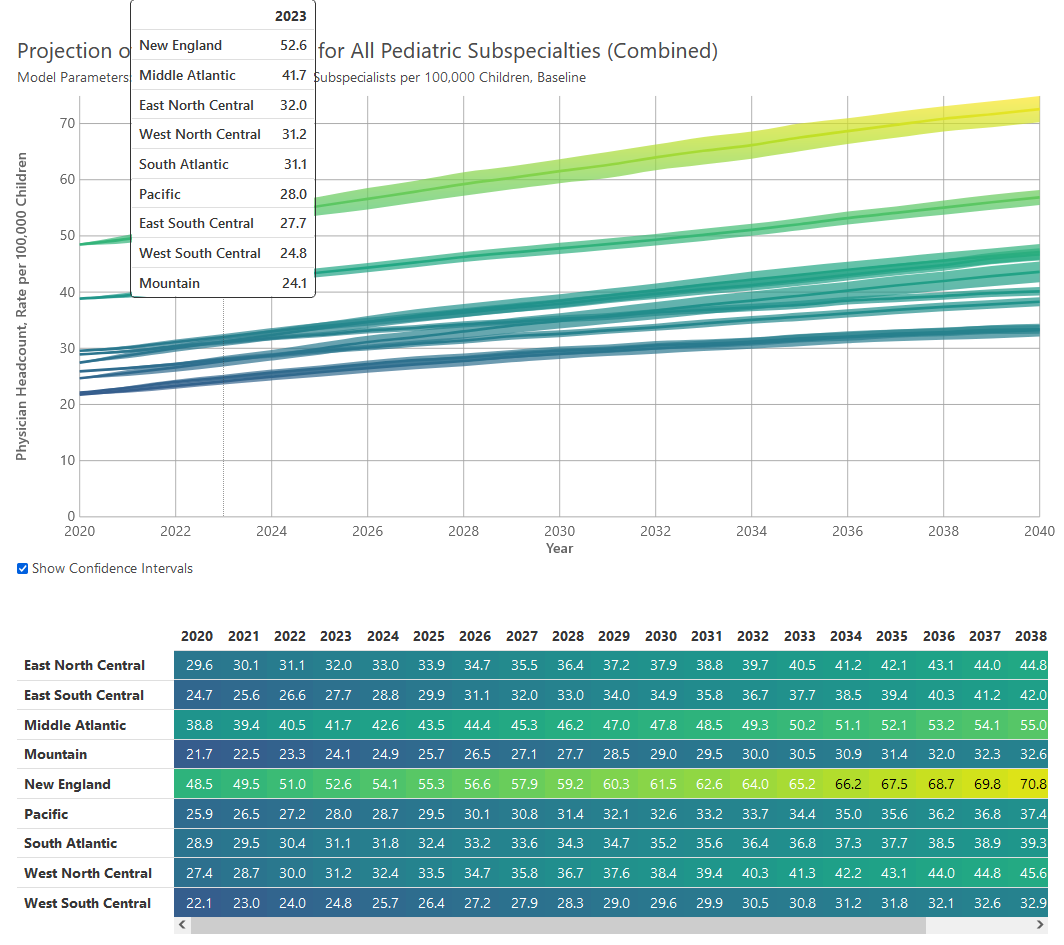Screen dimensions: 1064x945
Task: Click the Pacific 2030 cell showing 32.6
Action: pos(663,814)
